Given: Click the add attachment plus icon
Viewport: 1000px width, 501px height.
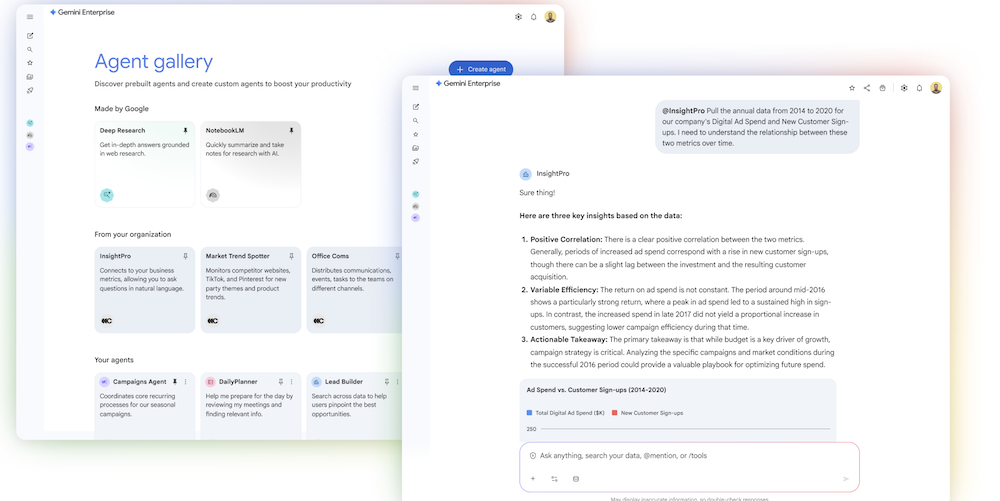Looking at the screenshot, I should click(x=533, y=479).
